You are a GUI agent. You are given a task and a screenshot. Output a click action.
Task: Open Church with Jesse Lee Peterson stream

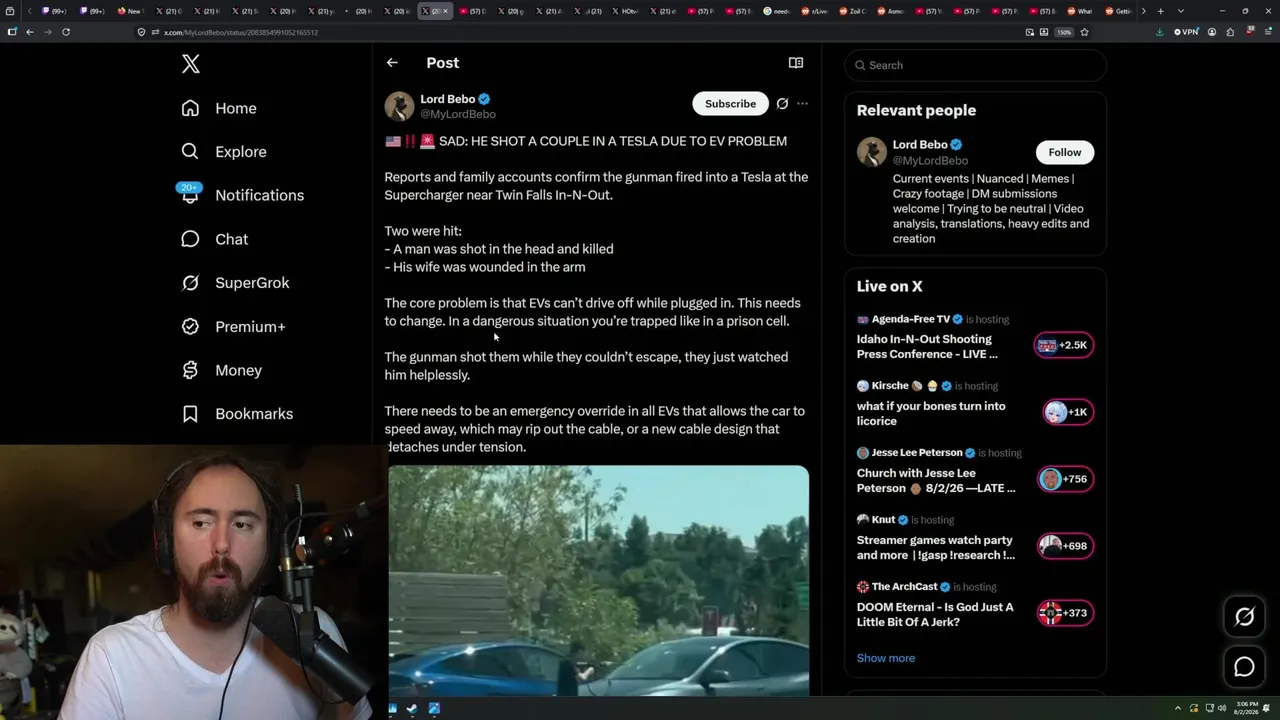click(x=936, y=480)
